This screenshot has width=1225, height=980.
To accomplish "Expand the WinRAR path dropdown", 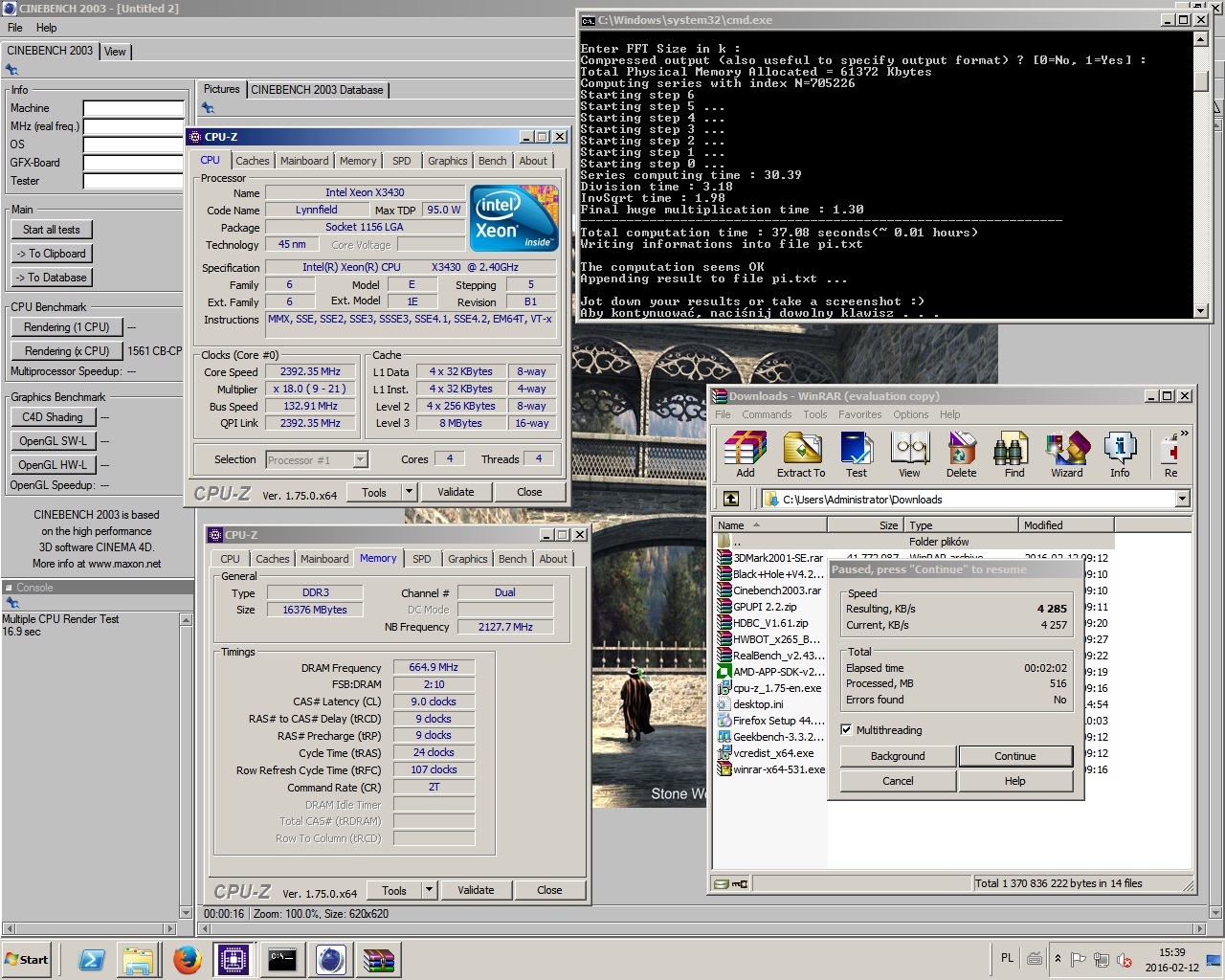I will (x=1182, y=499).
